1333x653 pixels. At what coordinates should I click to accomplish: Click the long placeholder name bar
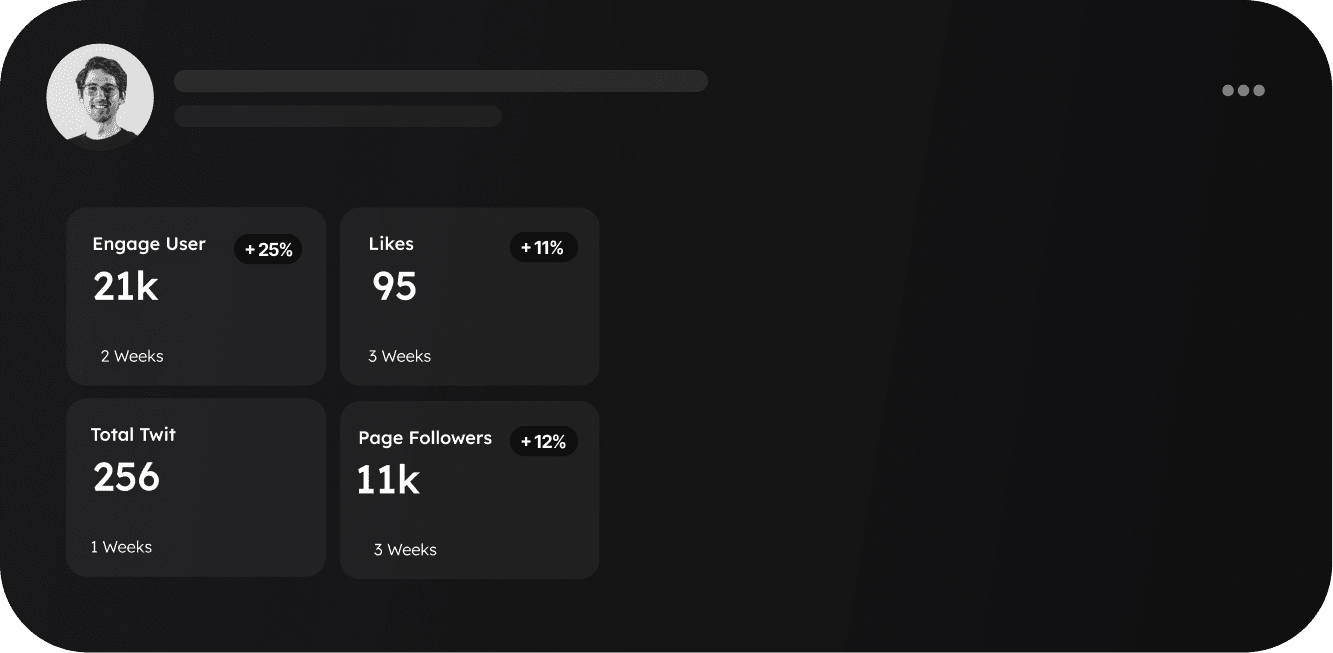(441, 81)
